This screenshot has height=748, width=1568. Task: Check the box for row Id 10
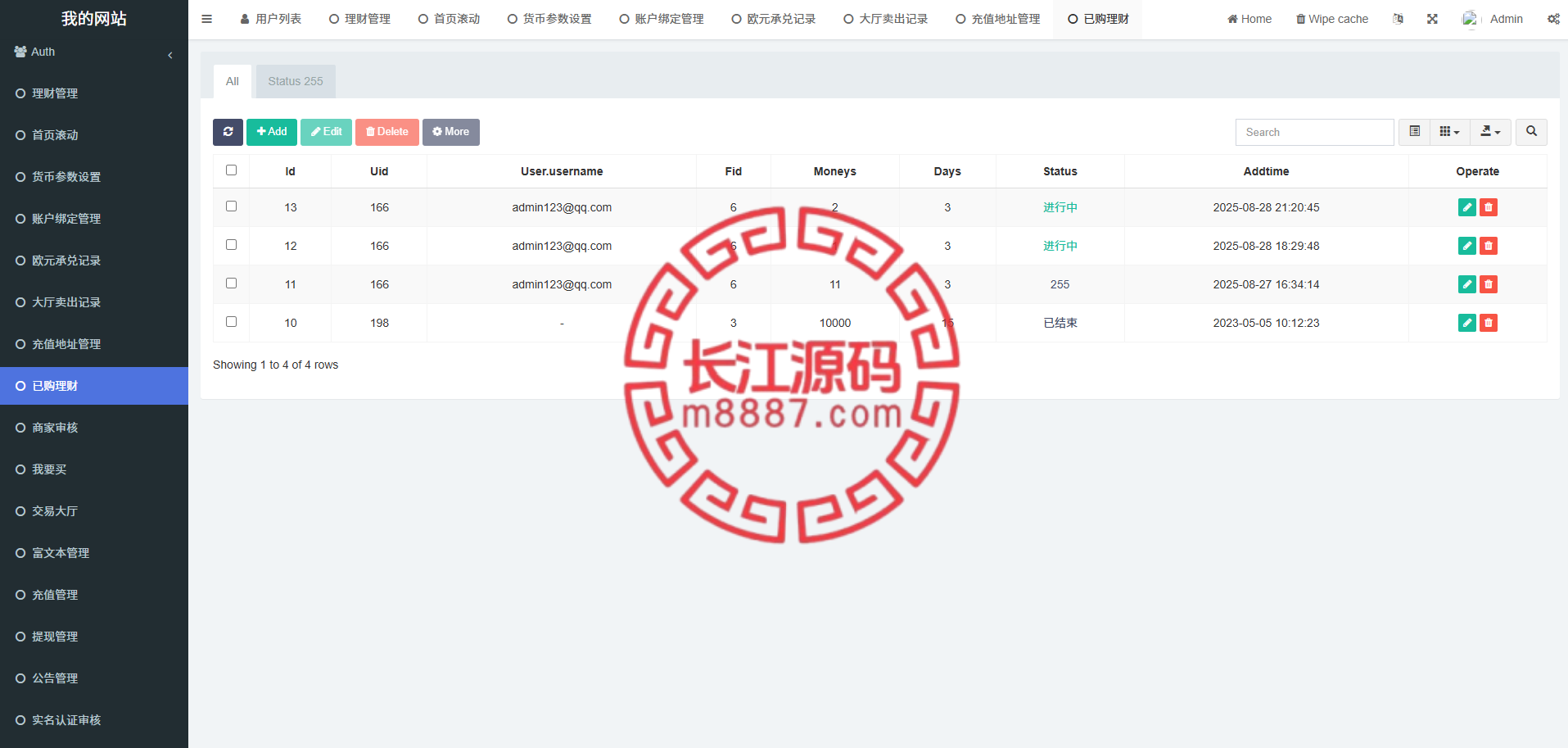[x=231, y=322]
